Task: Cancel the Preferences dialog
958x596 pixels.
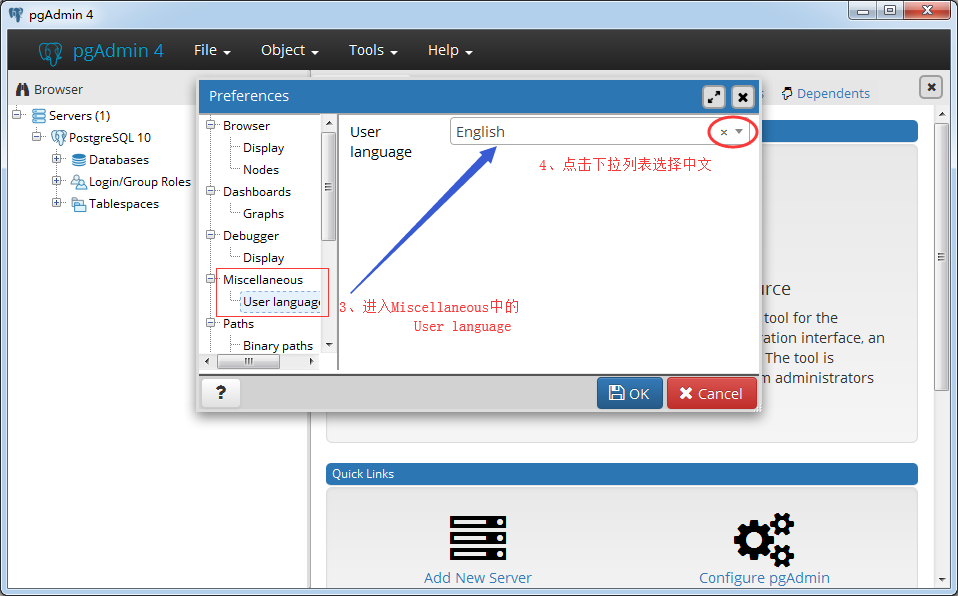Action: (711, 393)
